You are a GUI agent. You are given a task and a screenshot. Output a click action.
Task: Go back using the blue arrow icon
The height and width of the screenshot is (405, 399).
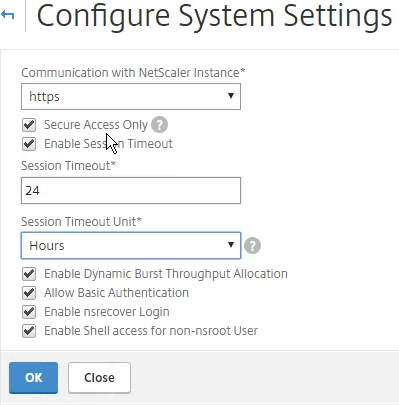(7, 15)
